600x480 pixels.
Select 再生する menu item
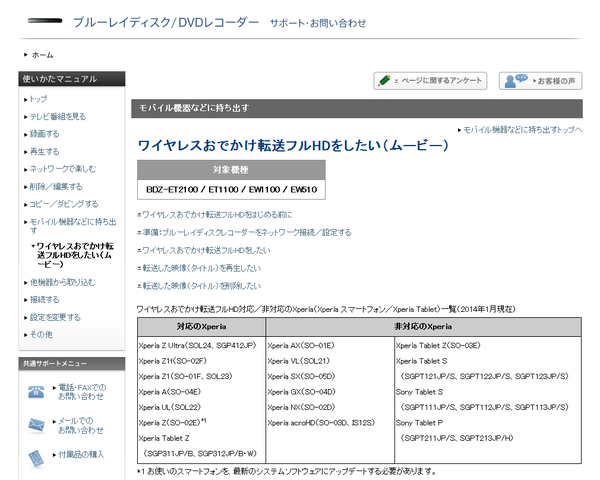(44, 152)
